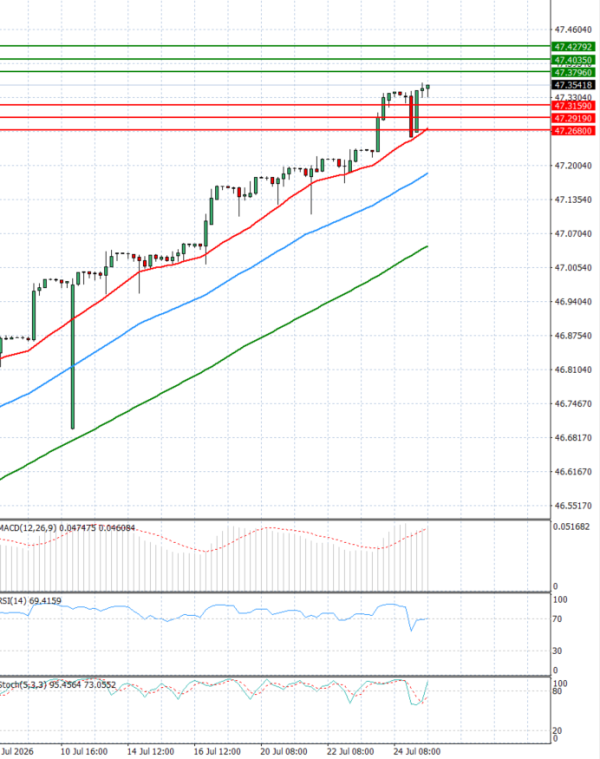Click the current price 47.35418 black label
The height and width of the screenshot is (759, 600).
(573, 85)
